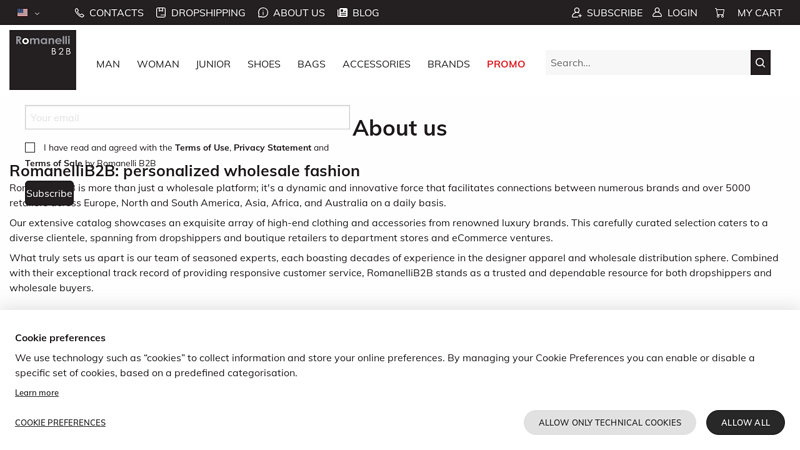The image size is (800, 450).
Task: Click the shopping cart icon
Action: point(719,13)
